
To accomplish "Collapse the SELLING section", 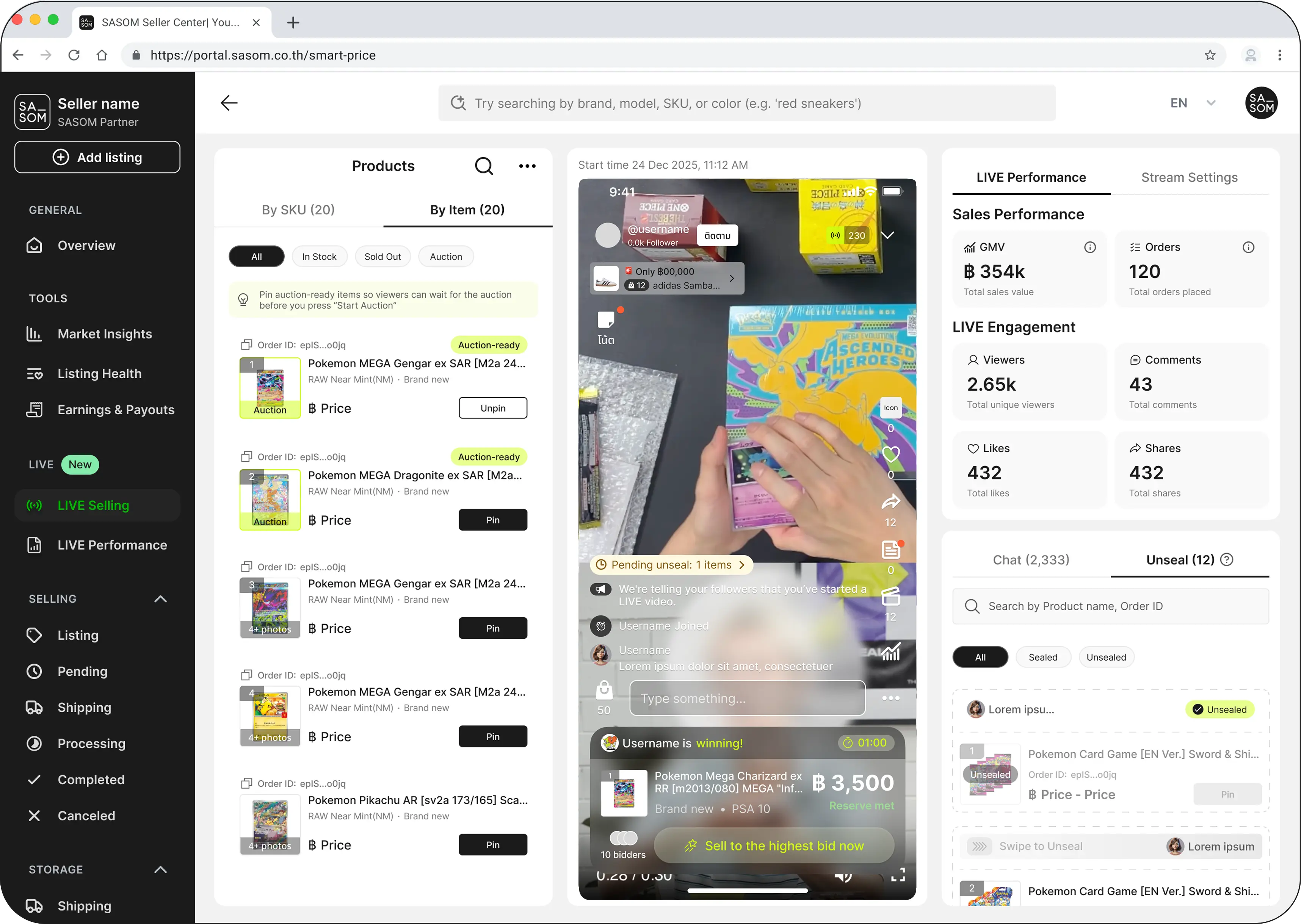I will pos(160,598).
